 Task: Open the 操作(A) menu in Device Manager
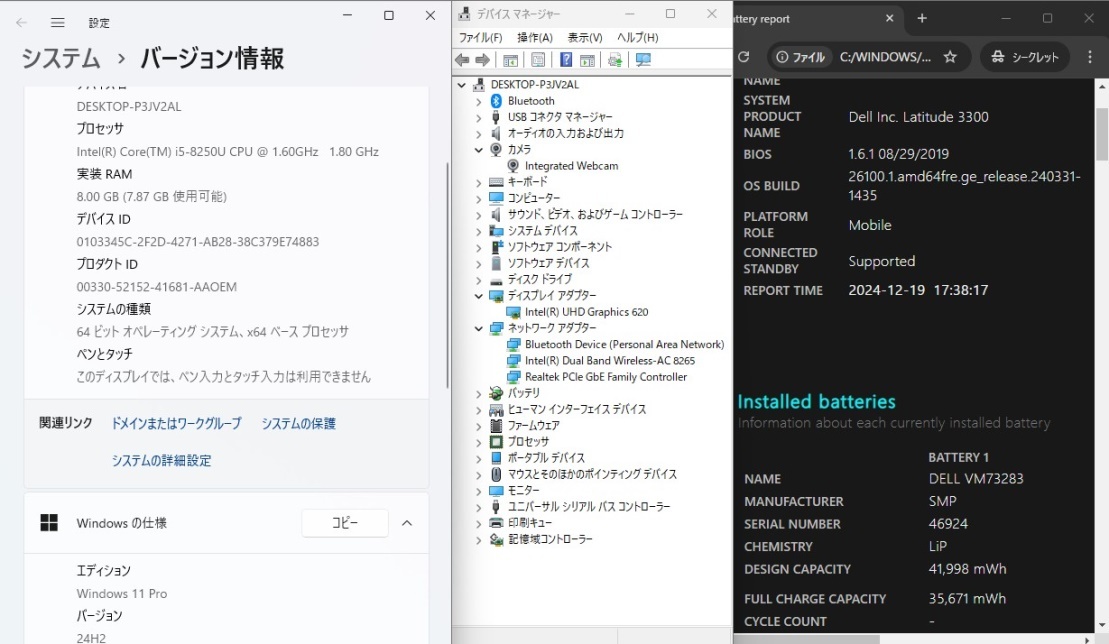535,37
